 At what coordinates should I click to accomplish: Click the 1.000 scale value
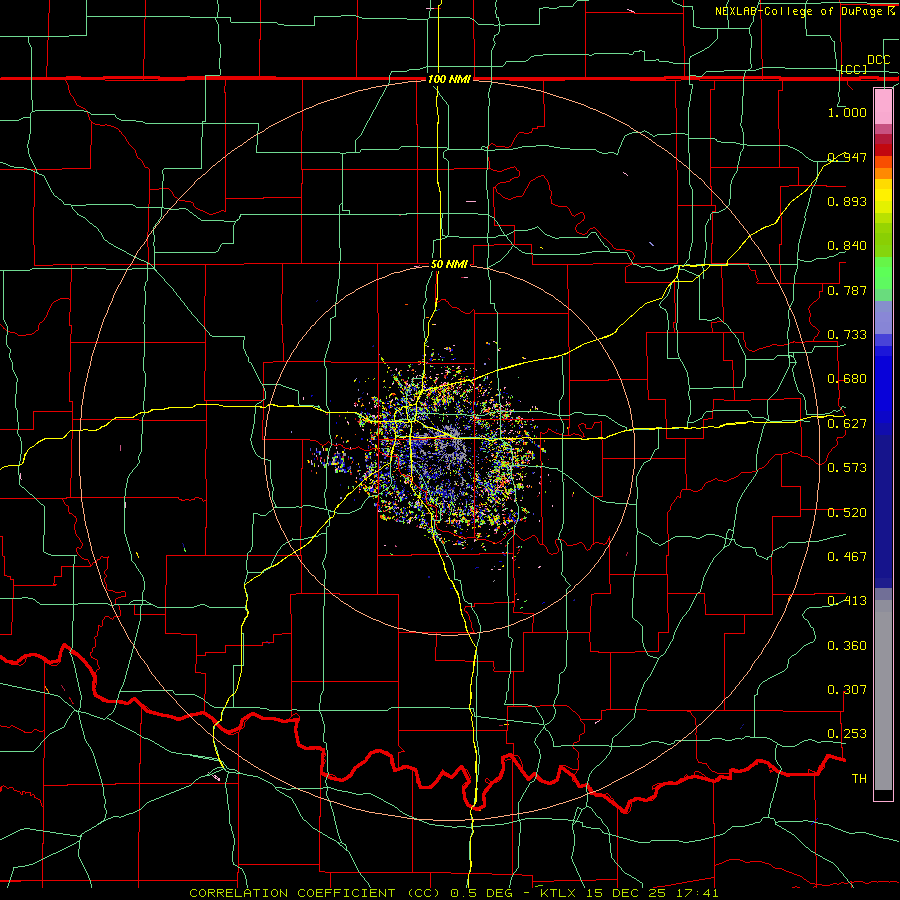pyautogui.click(x=847, y=112)
